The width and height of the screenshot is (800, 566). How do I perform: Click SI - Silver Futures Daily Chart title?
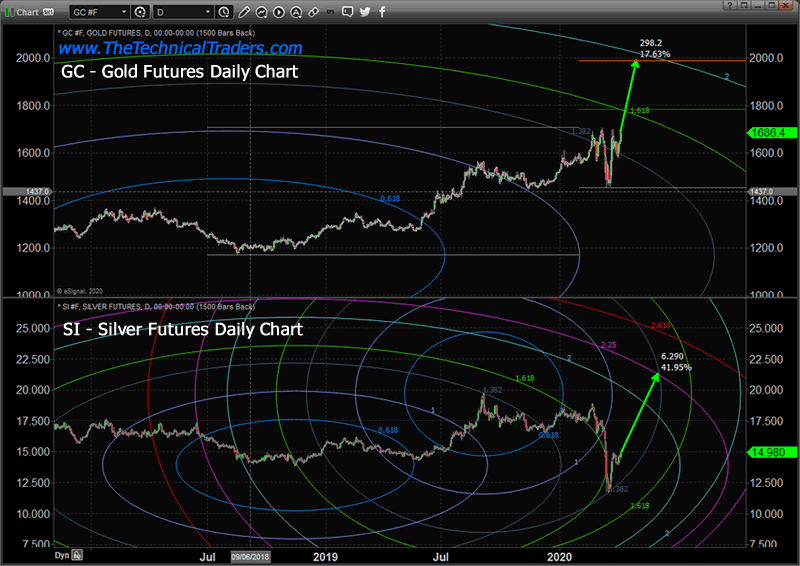pyautogui.click(x=183, y=329)
